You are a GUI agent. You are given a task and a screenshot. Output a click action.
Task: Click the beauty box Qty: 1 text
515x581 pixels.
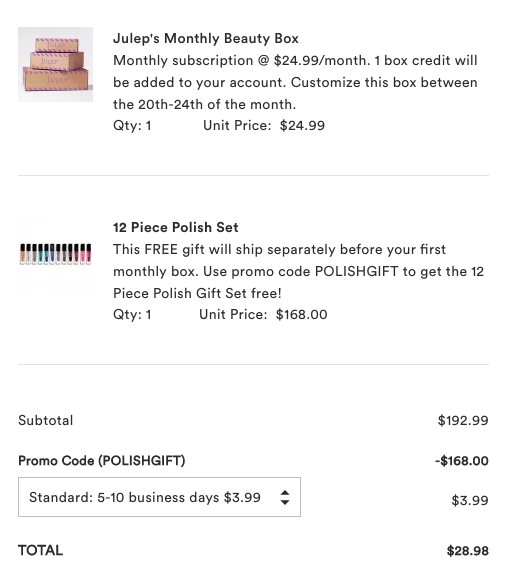132,125
